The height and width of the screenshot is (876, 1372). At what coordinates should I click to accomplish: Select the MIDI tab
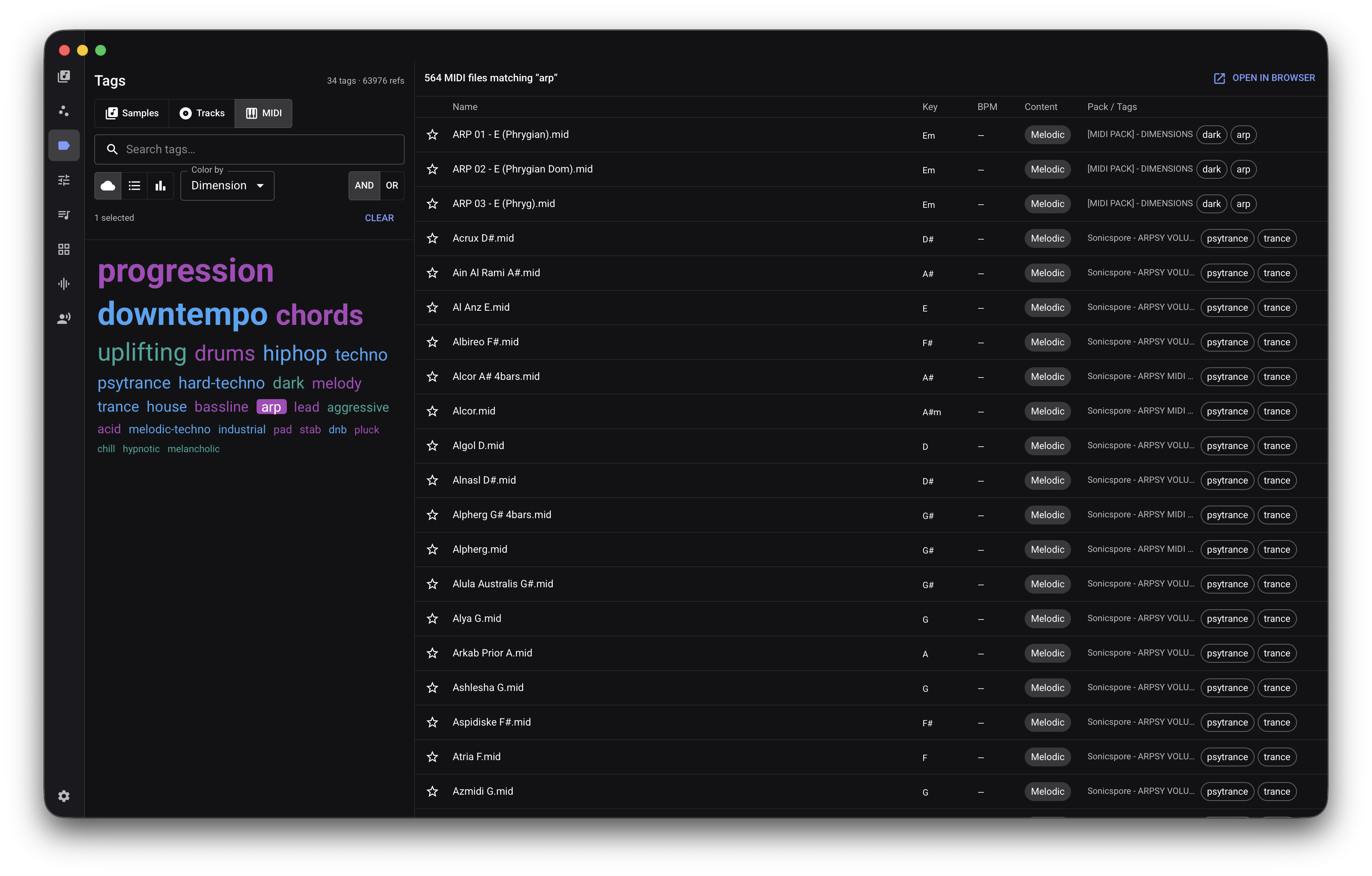tap(264, 113)
